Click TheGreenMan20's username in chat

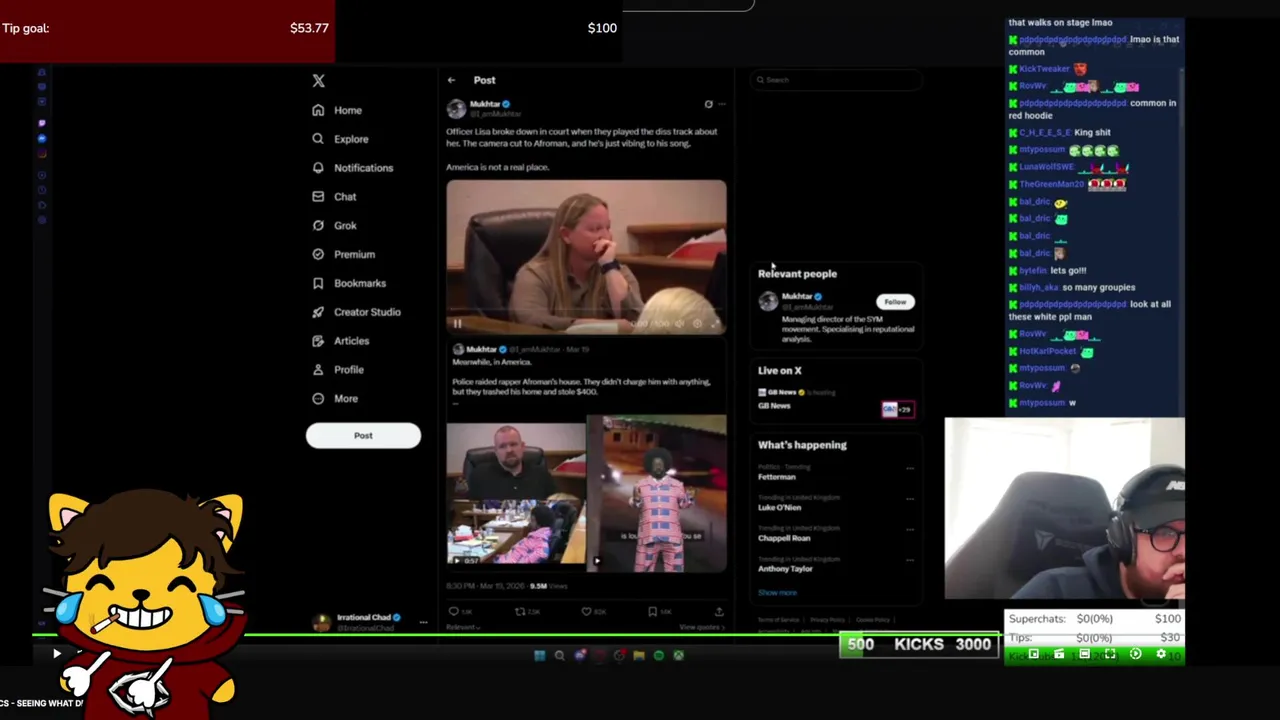(x=1051, y=184)
